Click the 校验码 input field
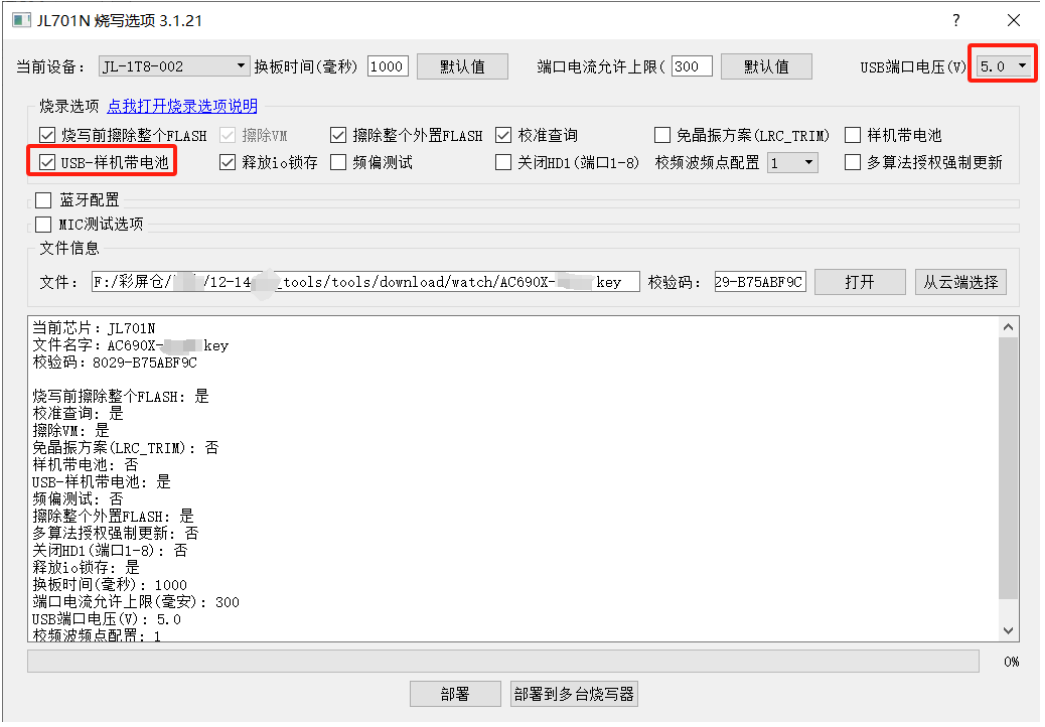1045x727 pixels. 760,283
